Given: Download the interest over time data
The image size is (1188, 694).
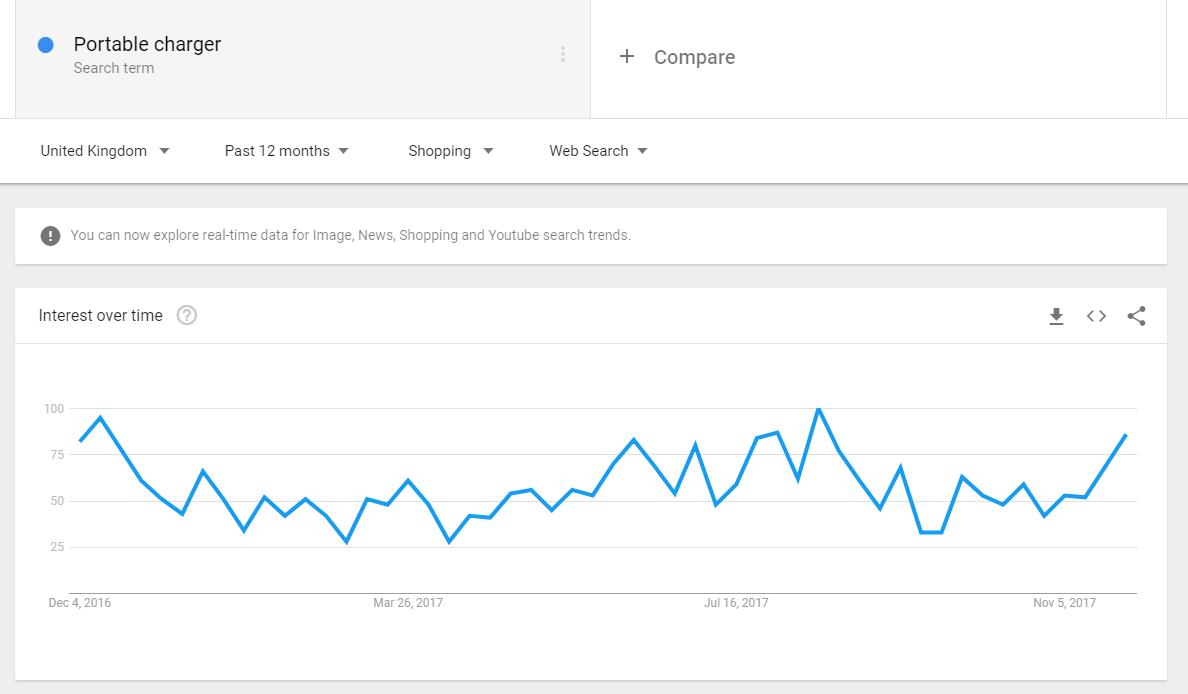Looking at the screenshot, I should (1056, 316).
